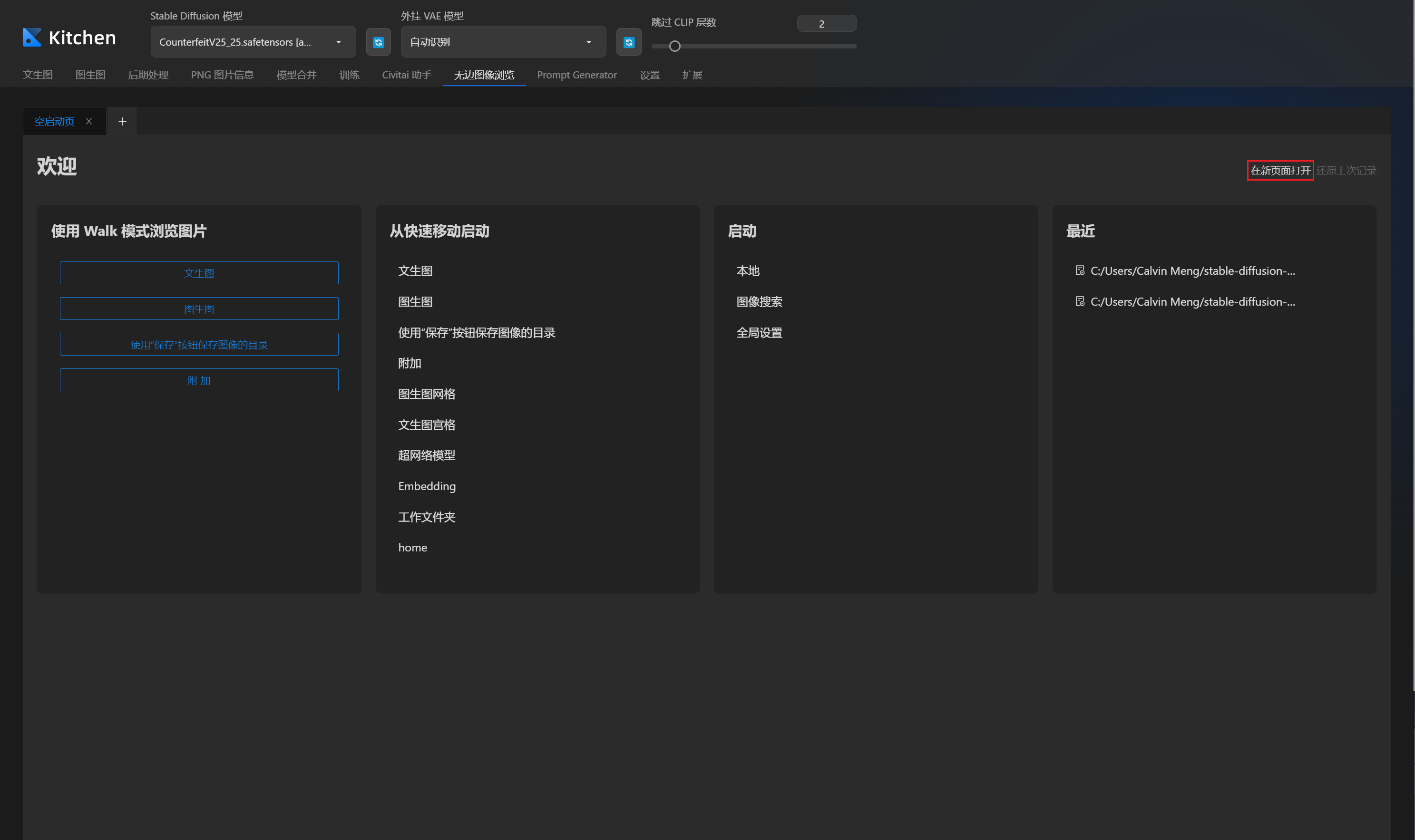The image size is (1415, 840).
Task: Open Embedding from quick move list
Action: pos(426,486)
